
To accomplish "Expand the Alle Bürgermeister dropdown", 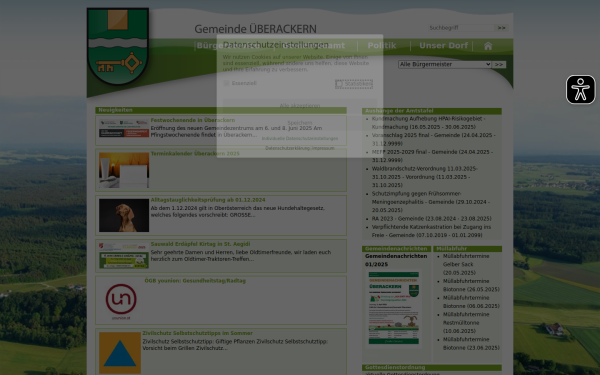I will pyautogui.click(x=445, y=64).
